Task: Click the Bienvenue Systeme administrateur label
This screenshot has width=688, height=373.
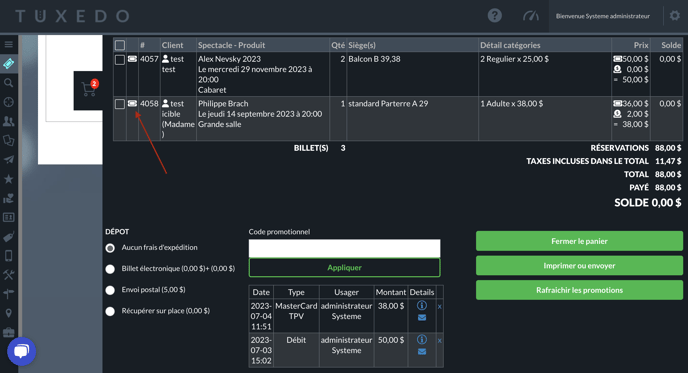Action: [x=602, y=16]
